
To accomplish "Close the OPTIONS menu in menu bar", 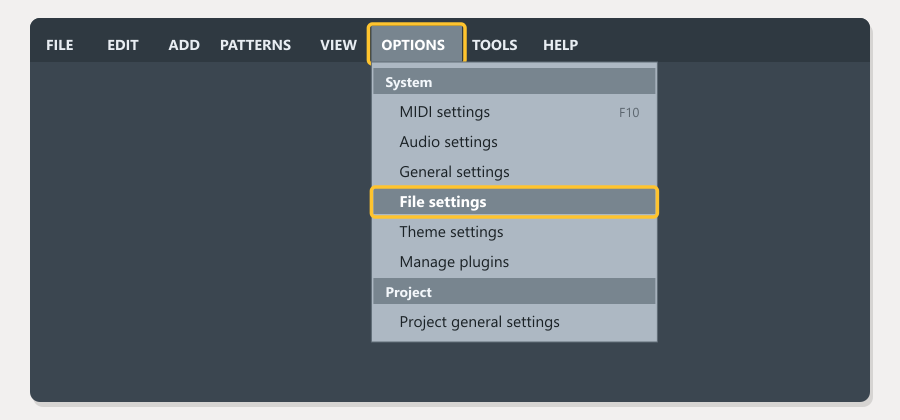I will (x=416, y=45).
